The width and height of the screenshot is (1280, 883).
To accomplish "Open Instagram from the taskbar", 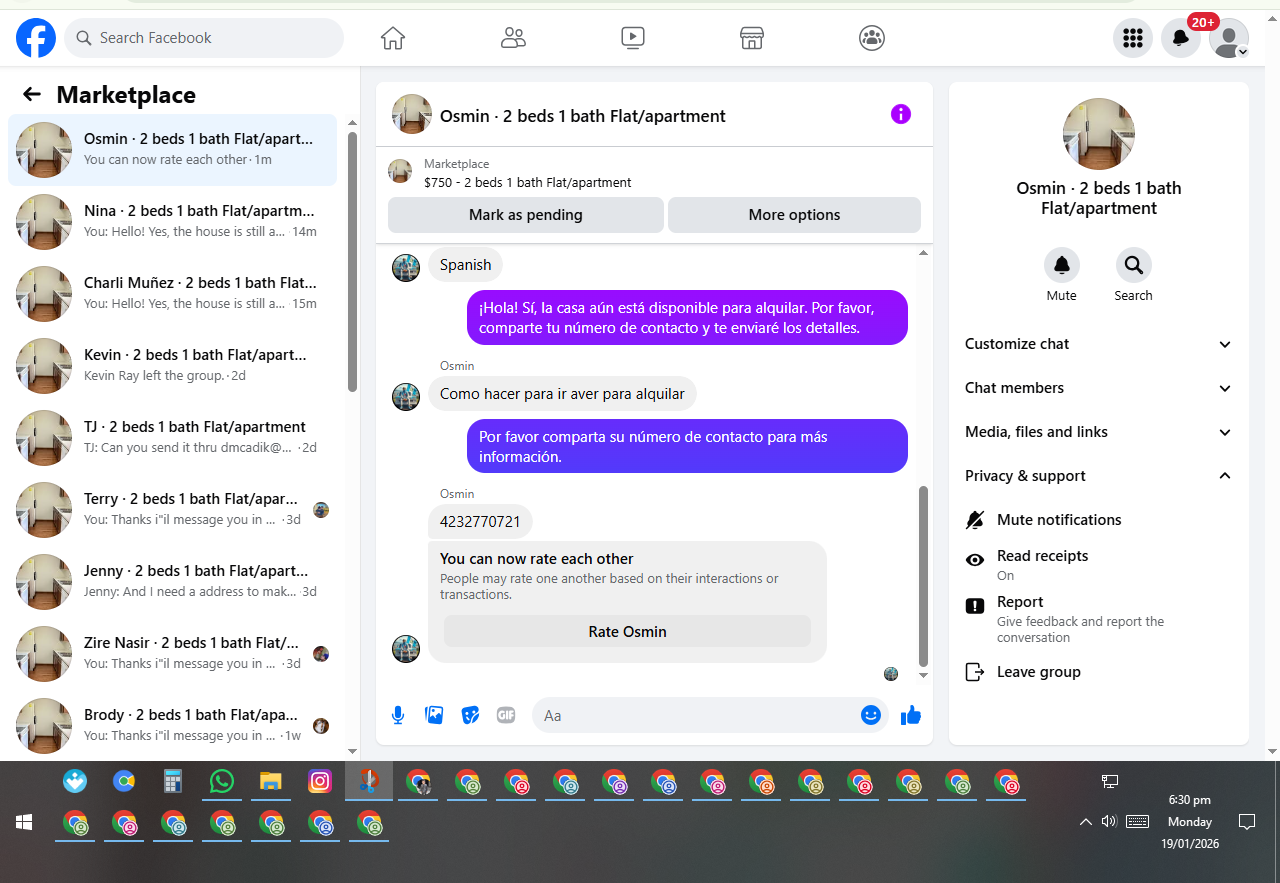I will [320, 782].
